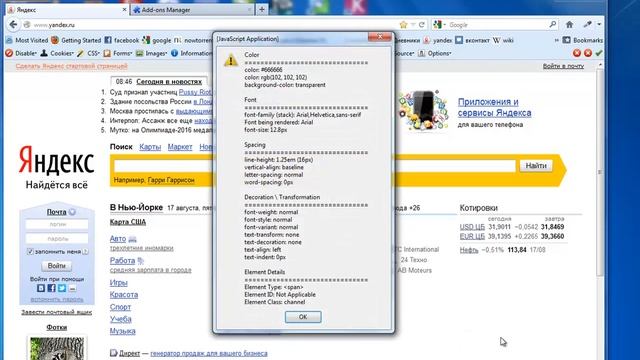Open the Bookmarks toolbar button
Screen dimensions: 640x360
[x=582, y=40]
